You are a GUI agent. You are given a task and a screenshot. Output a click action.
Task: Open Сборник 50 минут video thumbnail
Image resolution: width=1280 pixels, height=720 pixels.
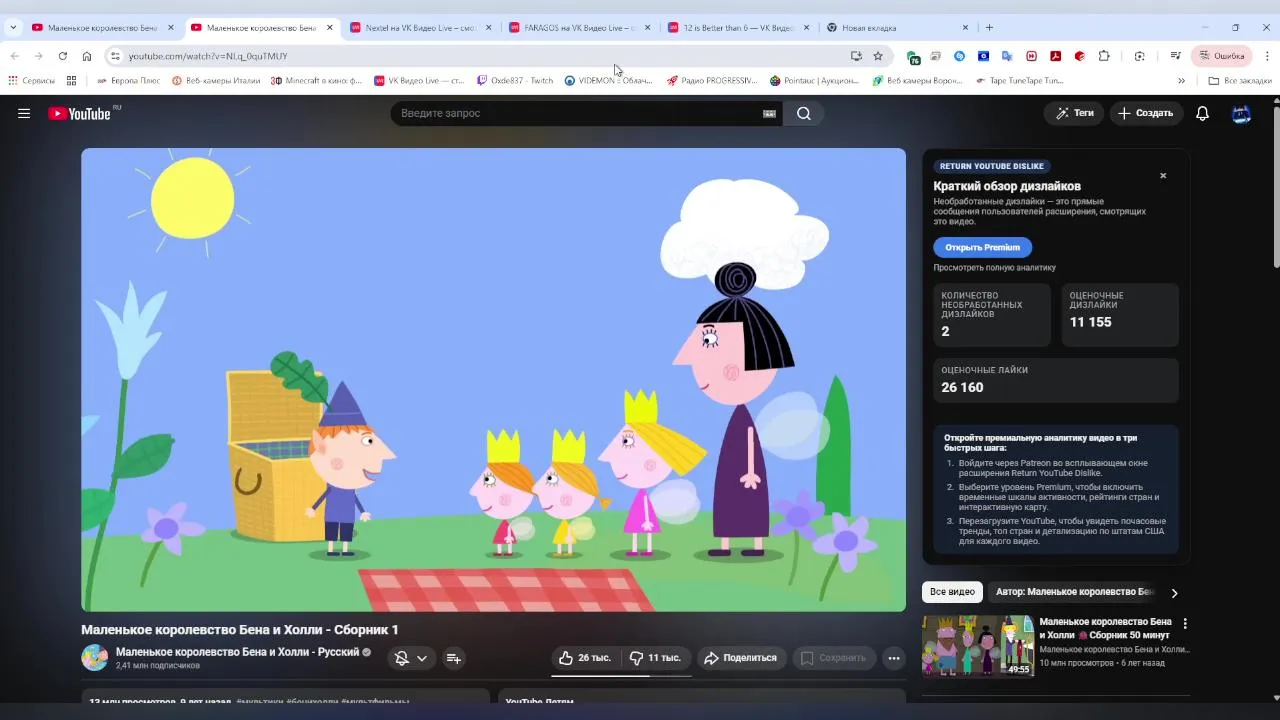(x=977, y=646)
